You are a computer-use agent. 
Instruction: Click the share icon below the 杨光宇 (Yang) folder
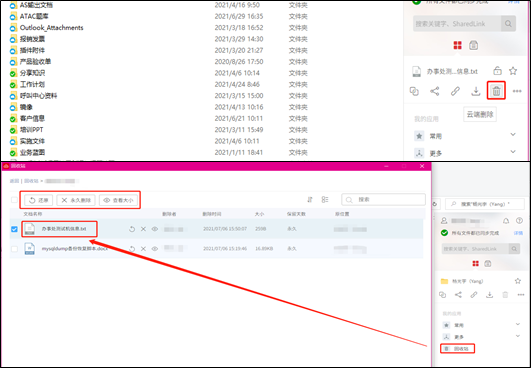458,295
